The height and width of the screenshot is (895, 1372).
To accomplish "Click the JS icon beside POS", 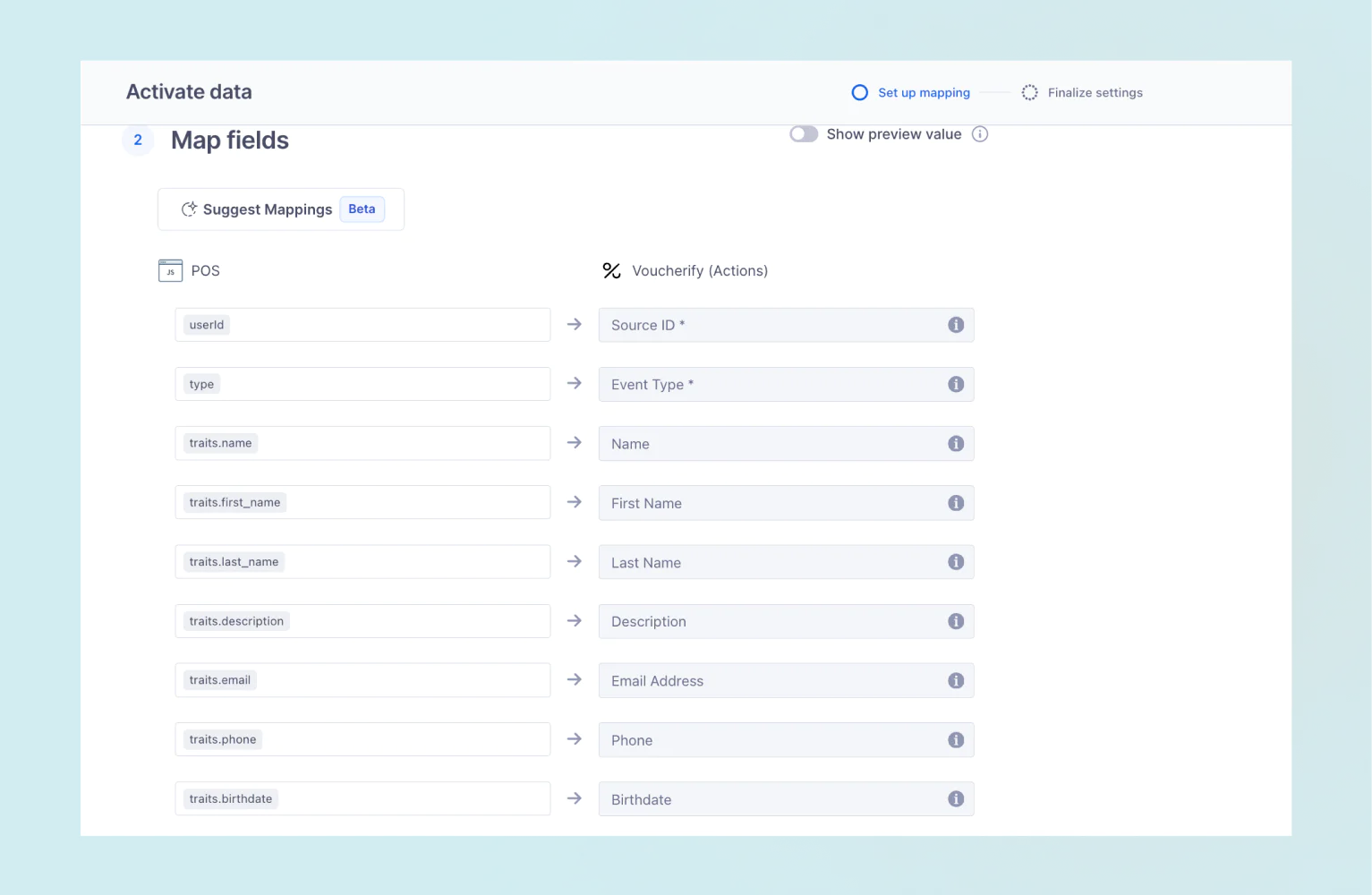I will tap(170, 270).
